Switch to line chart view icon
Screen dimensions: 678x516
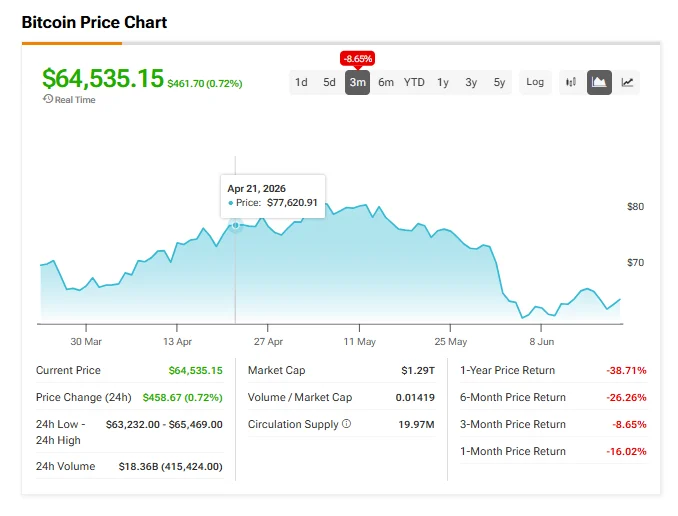pyautogui.click(x=627, y=82)
